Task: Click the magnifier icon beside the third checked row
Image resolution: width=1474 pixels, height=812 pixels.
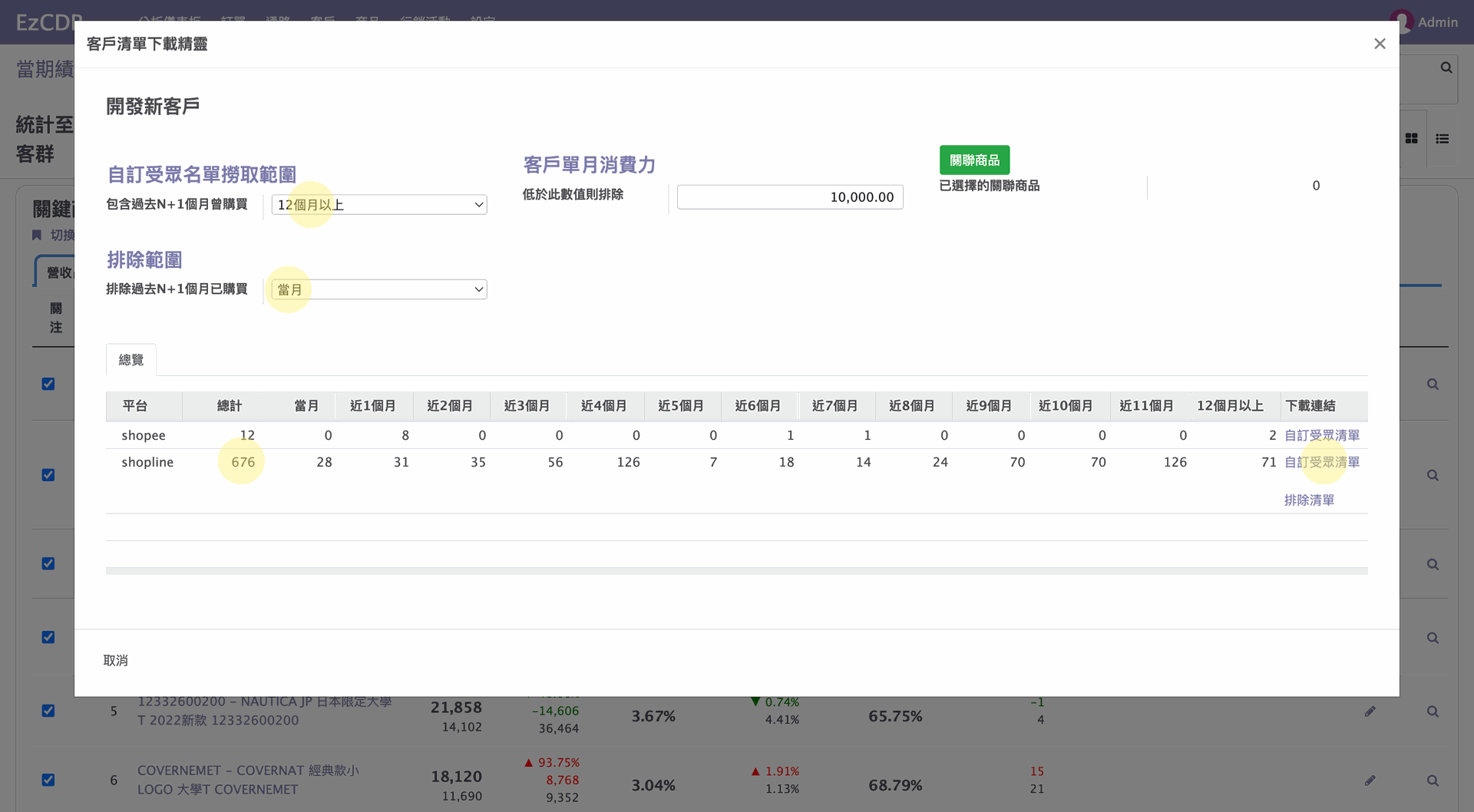Action: [1433, 564]
